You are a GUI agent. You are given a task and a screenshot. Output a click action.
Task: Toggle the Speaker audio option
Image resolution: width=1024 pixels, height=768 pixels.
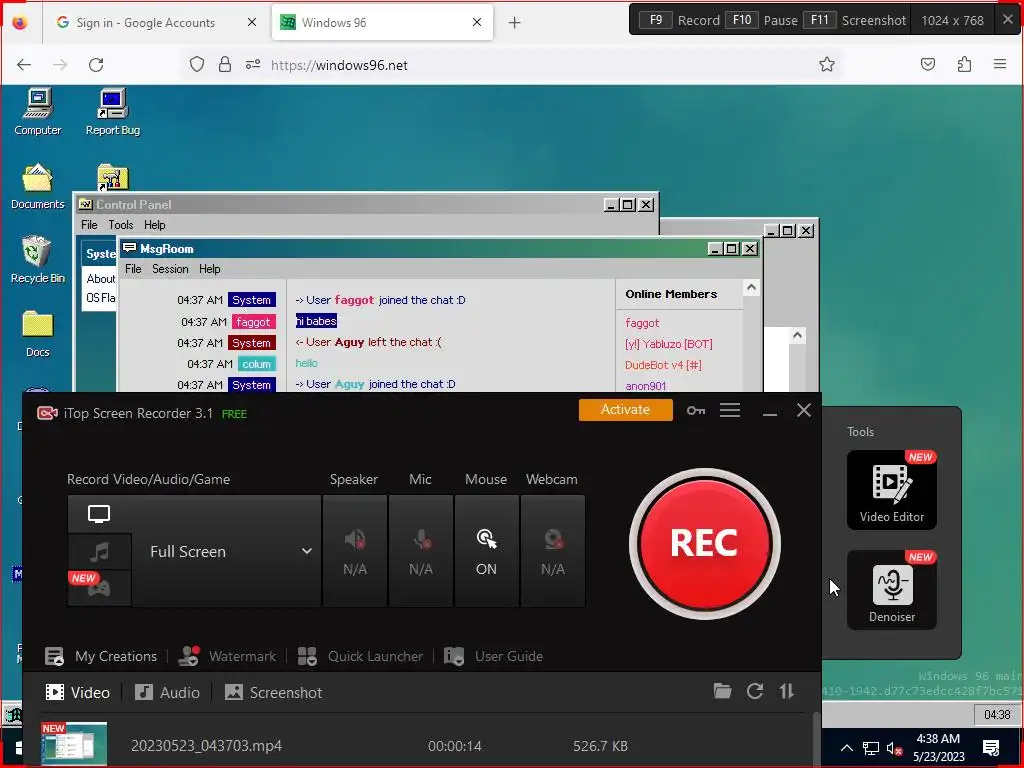coord(355,551)
